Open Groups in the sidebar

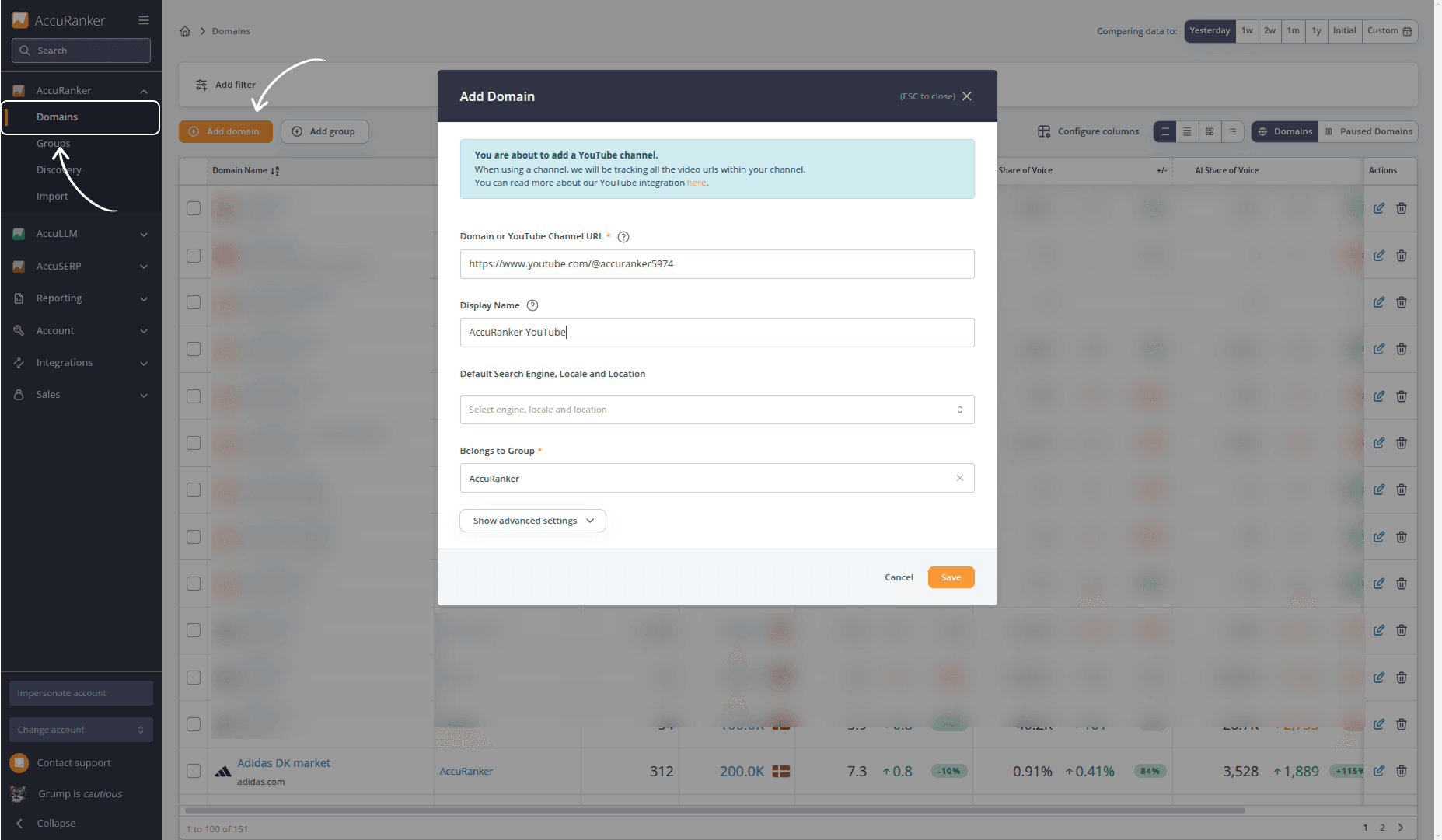(53, 144)
